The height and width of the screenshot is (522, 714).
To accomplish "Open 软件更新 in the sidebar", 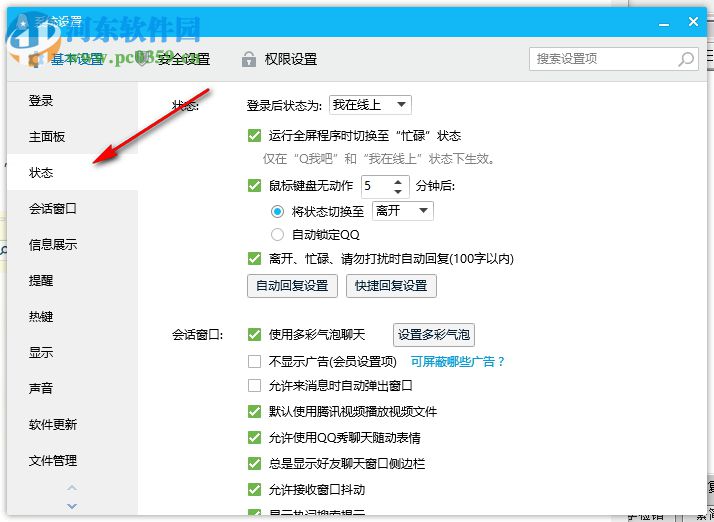I will 72,425.
